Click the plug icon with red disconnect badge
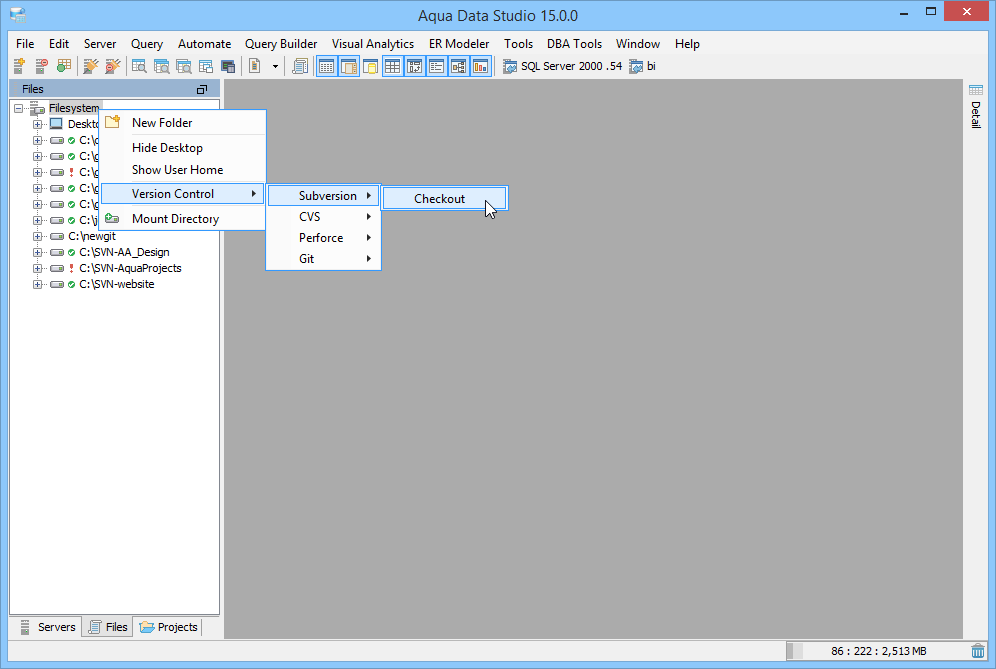 [113, 66]
